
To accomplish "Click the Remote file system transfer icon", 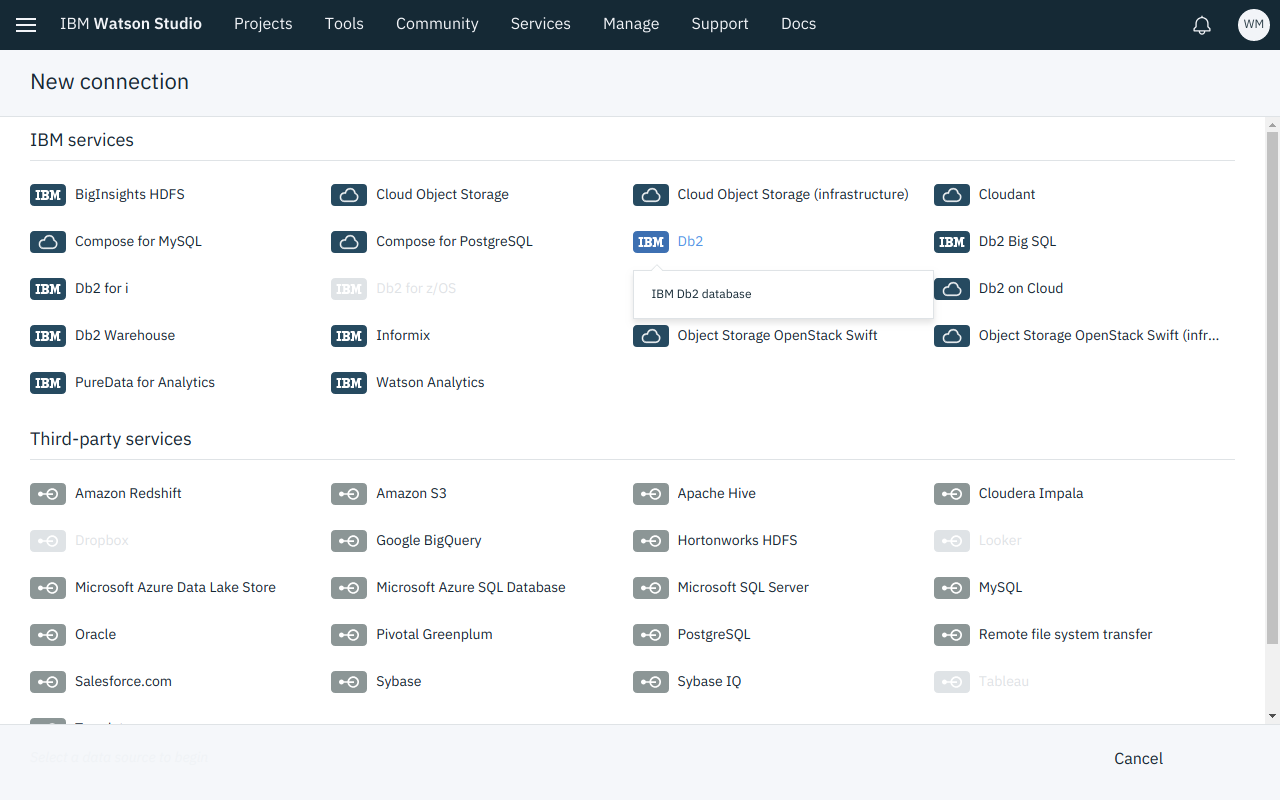I will coord(952,635).
